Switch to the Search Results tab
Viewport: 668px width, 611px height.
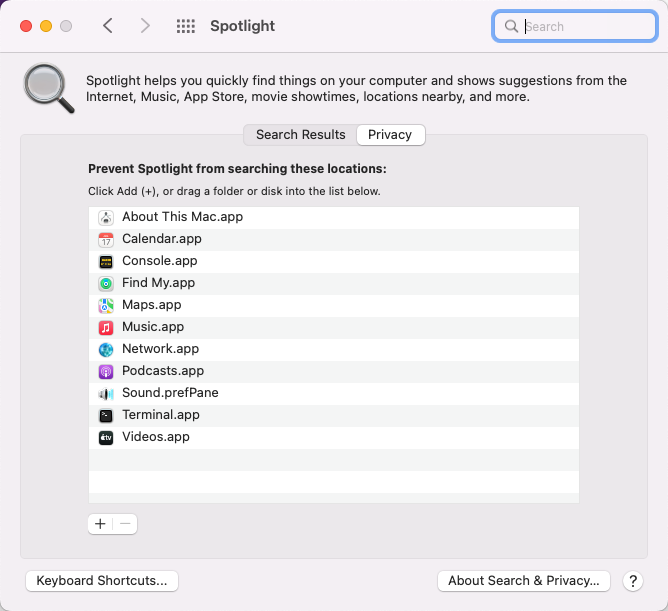coord(300,135)
